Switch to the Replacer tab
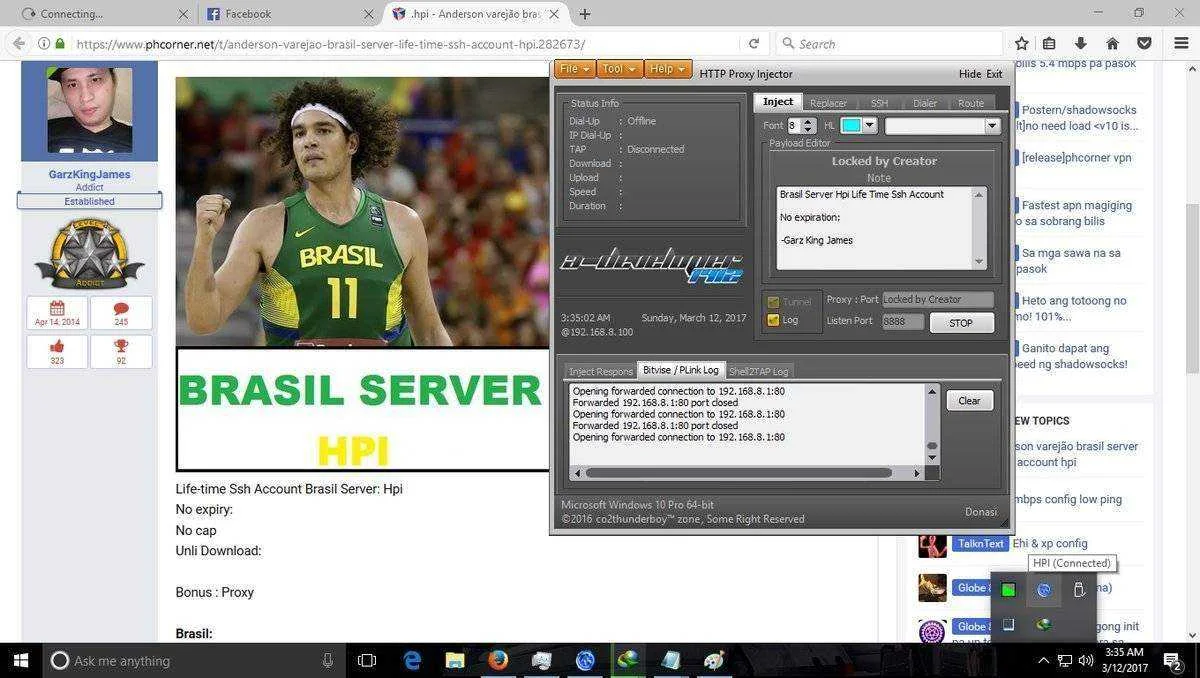This screenshot has width=1200, height=678. (828, 103)
